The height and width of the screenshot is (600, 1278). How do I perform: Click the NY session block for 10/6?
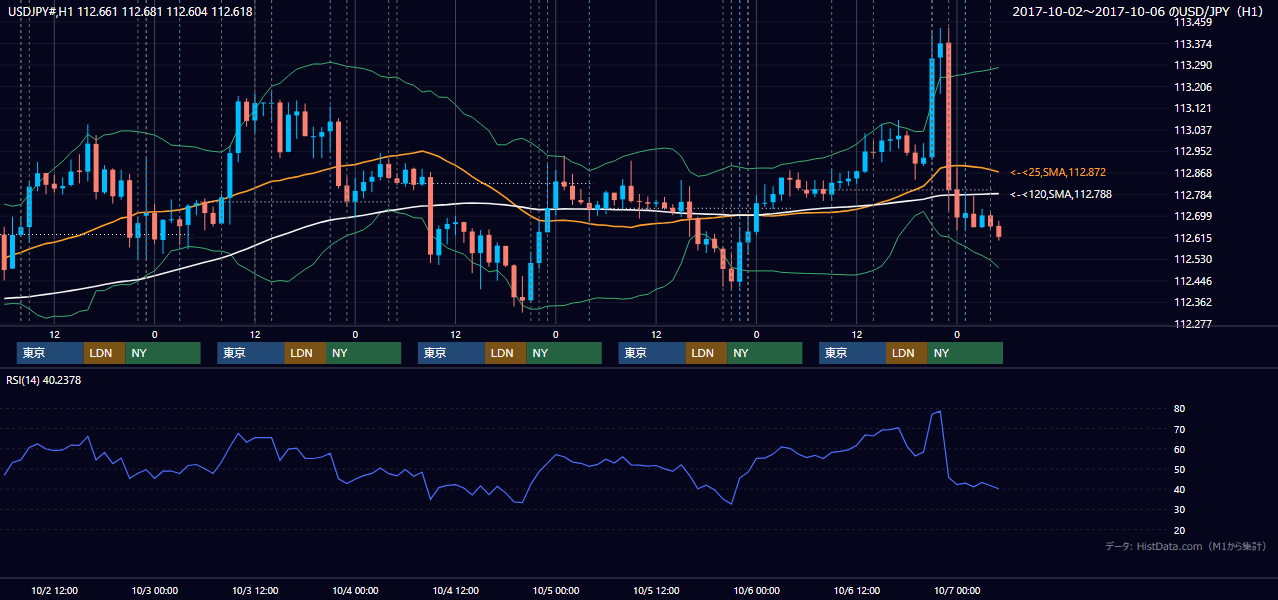point(965,353)
